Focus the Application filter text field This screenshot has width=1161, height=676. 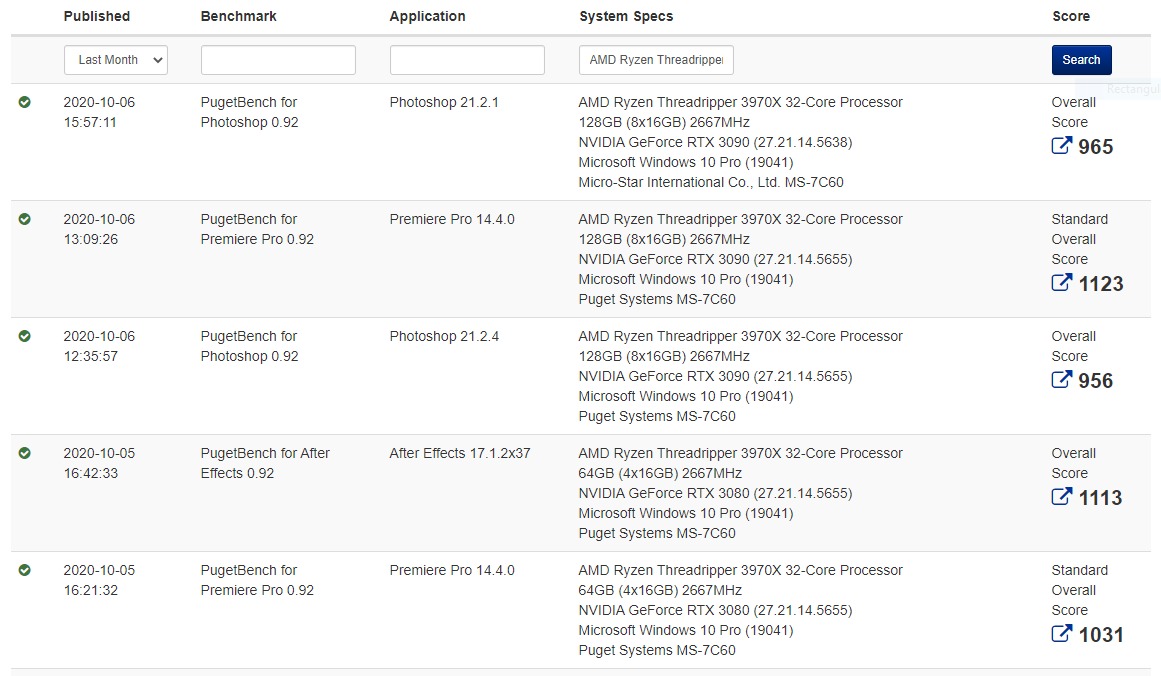[467, 60]
